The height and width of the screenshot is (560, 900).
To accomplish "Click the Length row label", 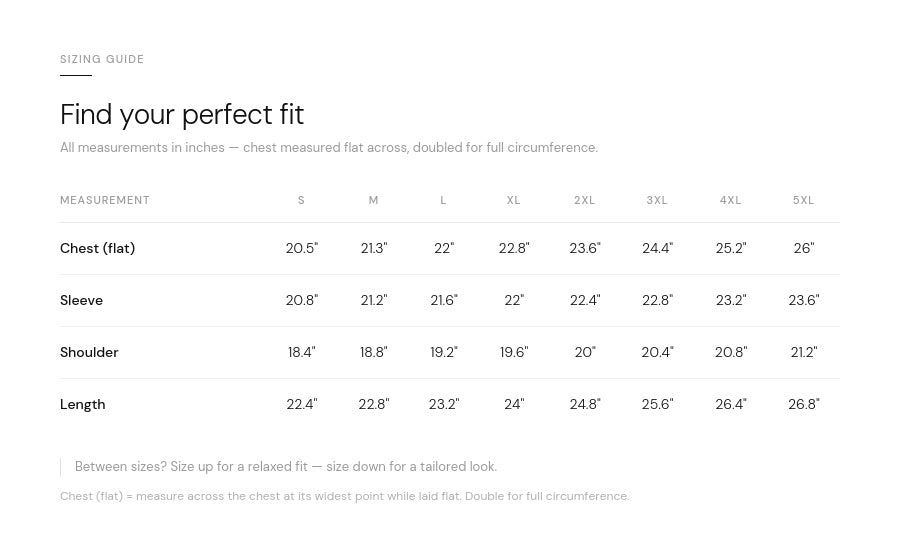I will 82,404.
